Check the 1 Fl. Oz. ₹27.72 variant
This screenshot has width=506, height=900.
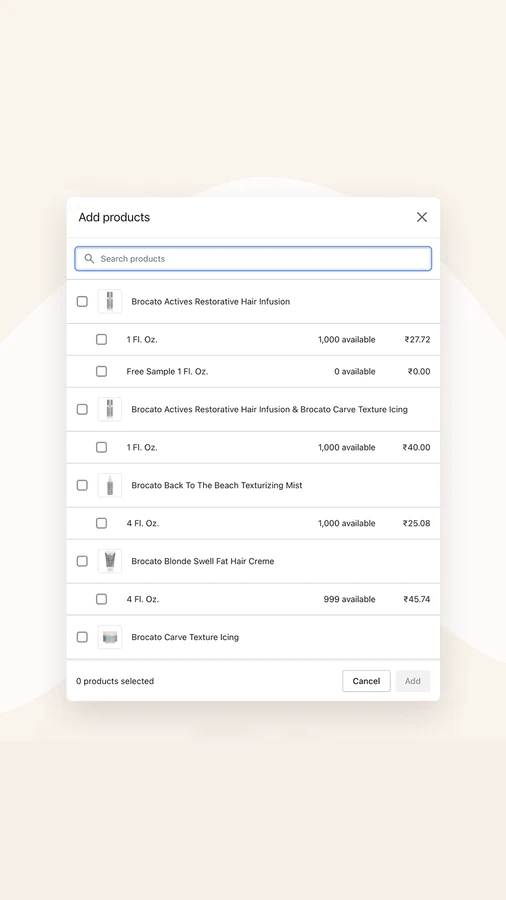102,339
